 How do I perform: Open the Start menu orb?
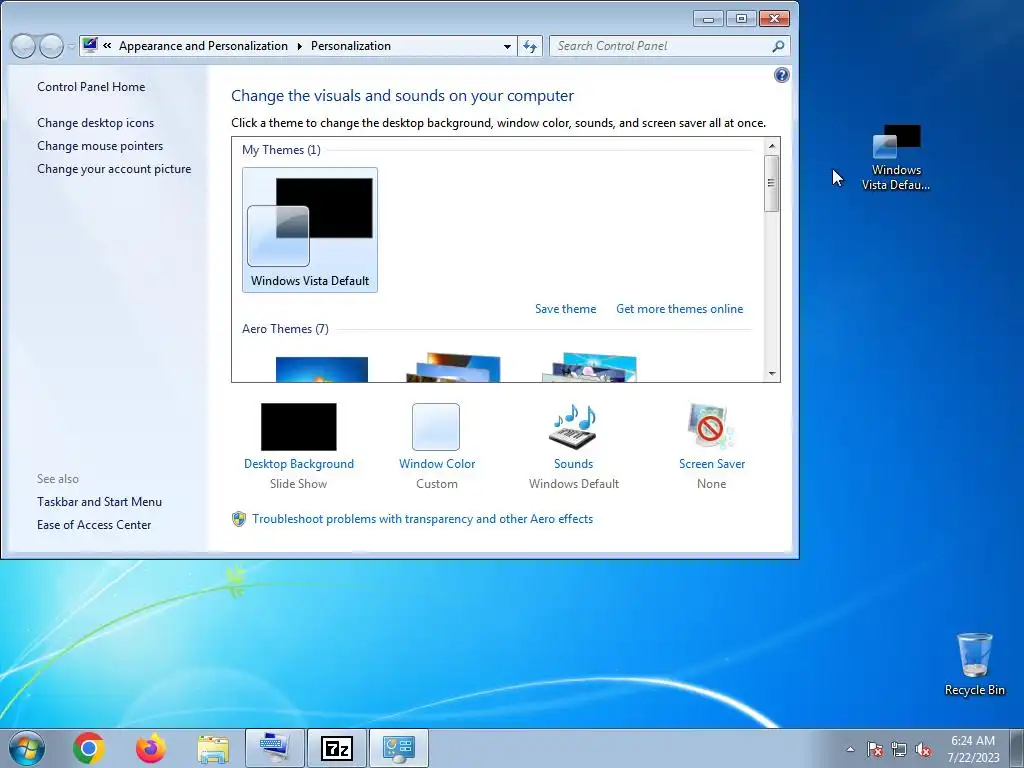pos(27,748)
